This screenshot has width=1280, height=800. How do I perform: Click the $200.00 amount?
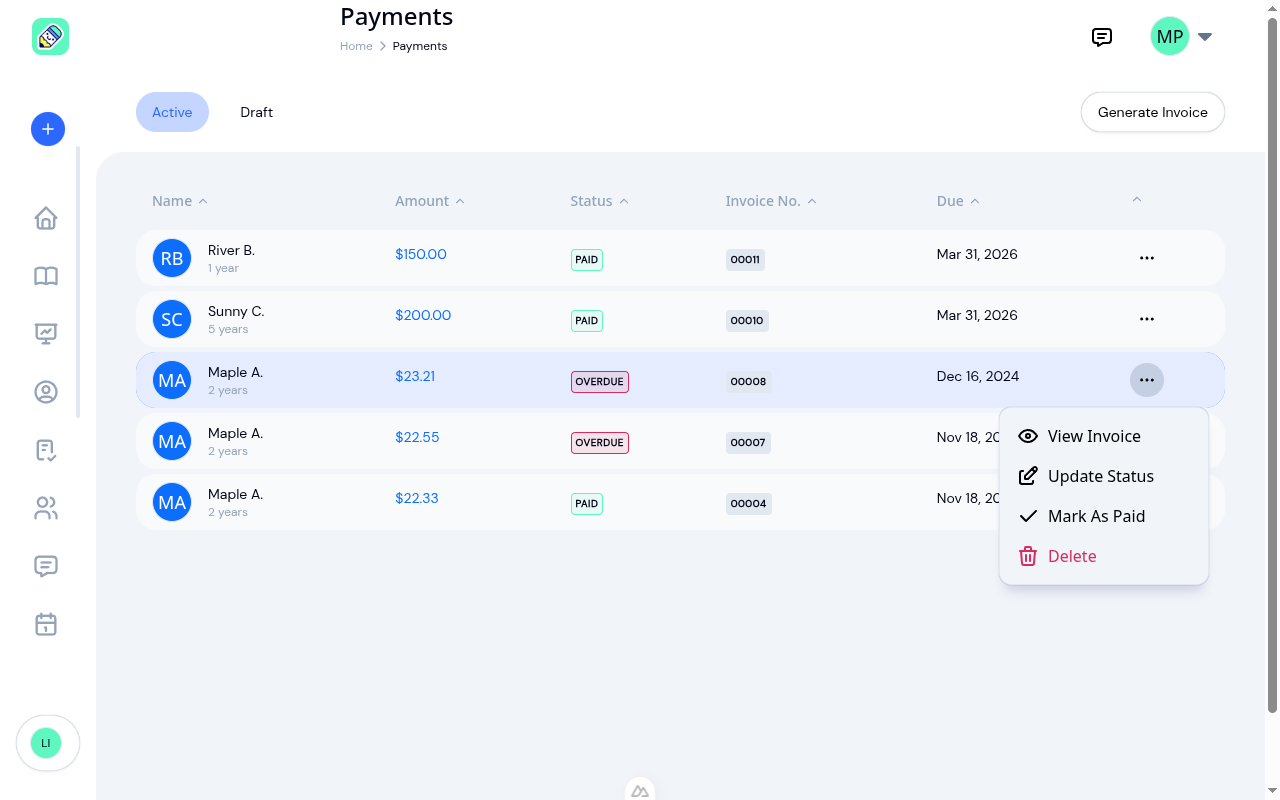pos(423,315)
